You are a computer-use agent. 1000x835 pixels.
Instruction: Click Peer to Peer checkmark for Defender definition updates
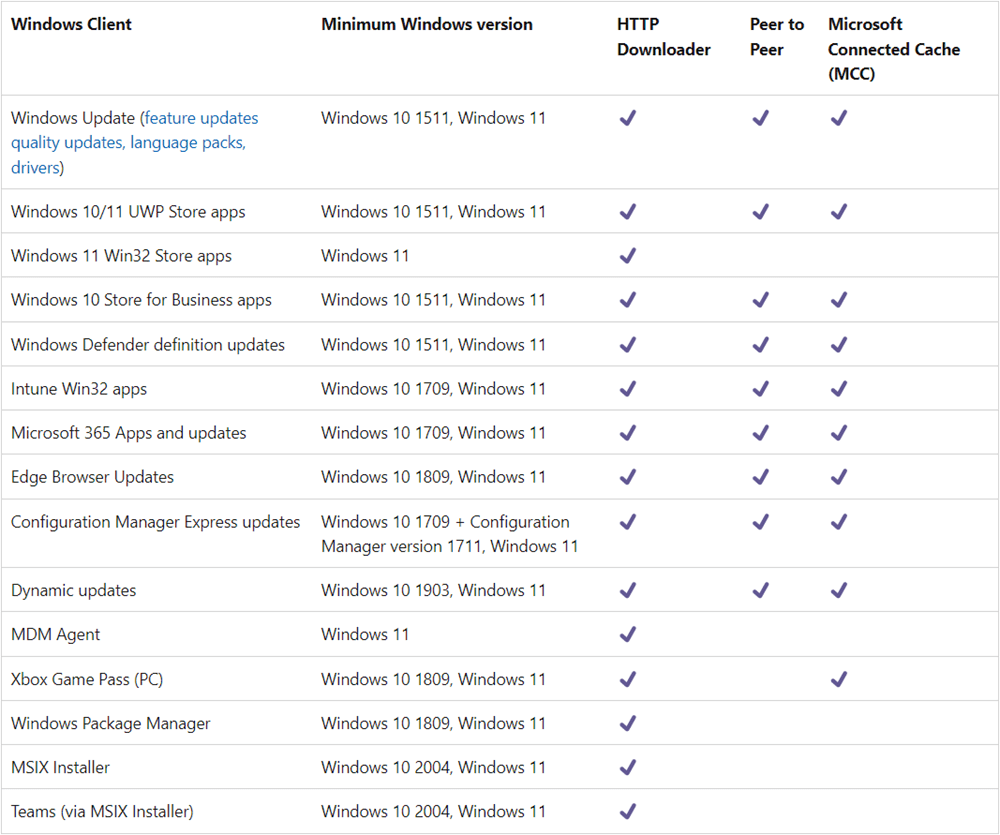[x=761, y=345]
